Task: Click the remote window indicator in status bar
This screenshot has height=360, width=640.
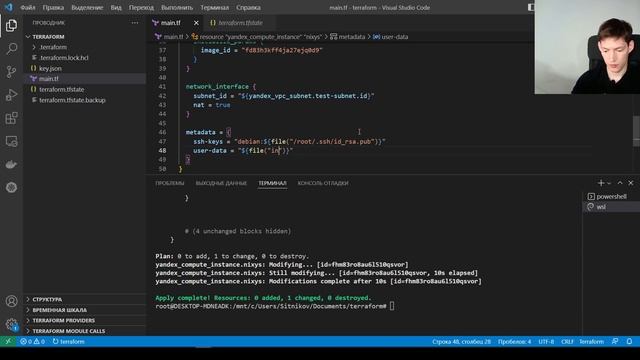Action: click(8, 341)
